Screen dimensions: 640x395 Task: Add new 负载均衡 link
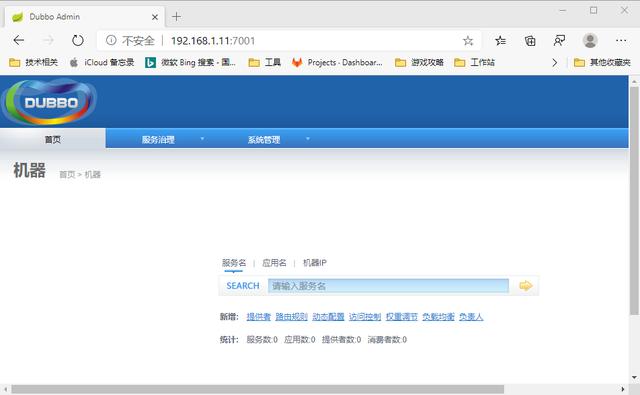(438, 317)
